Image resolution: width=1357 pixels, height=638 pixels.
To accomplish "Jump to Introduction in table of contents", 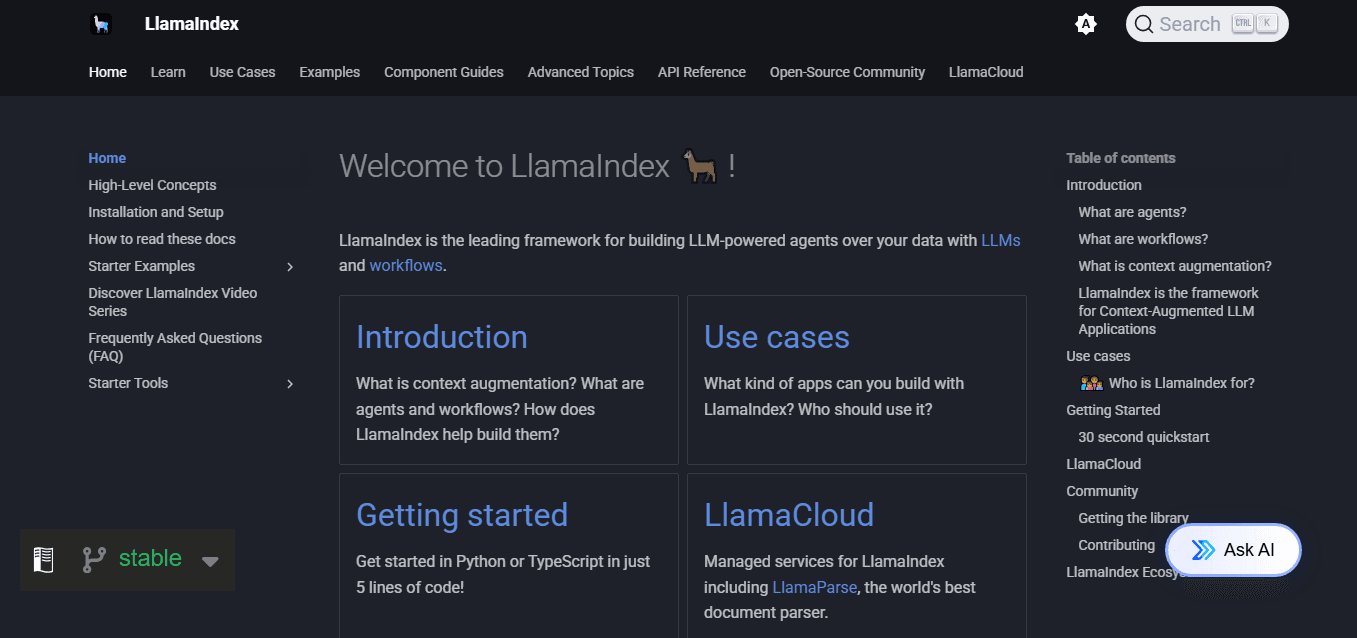I will tap(1104, 185).
